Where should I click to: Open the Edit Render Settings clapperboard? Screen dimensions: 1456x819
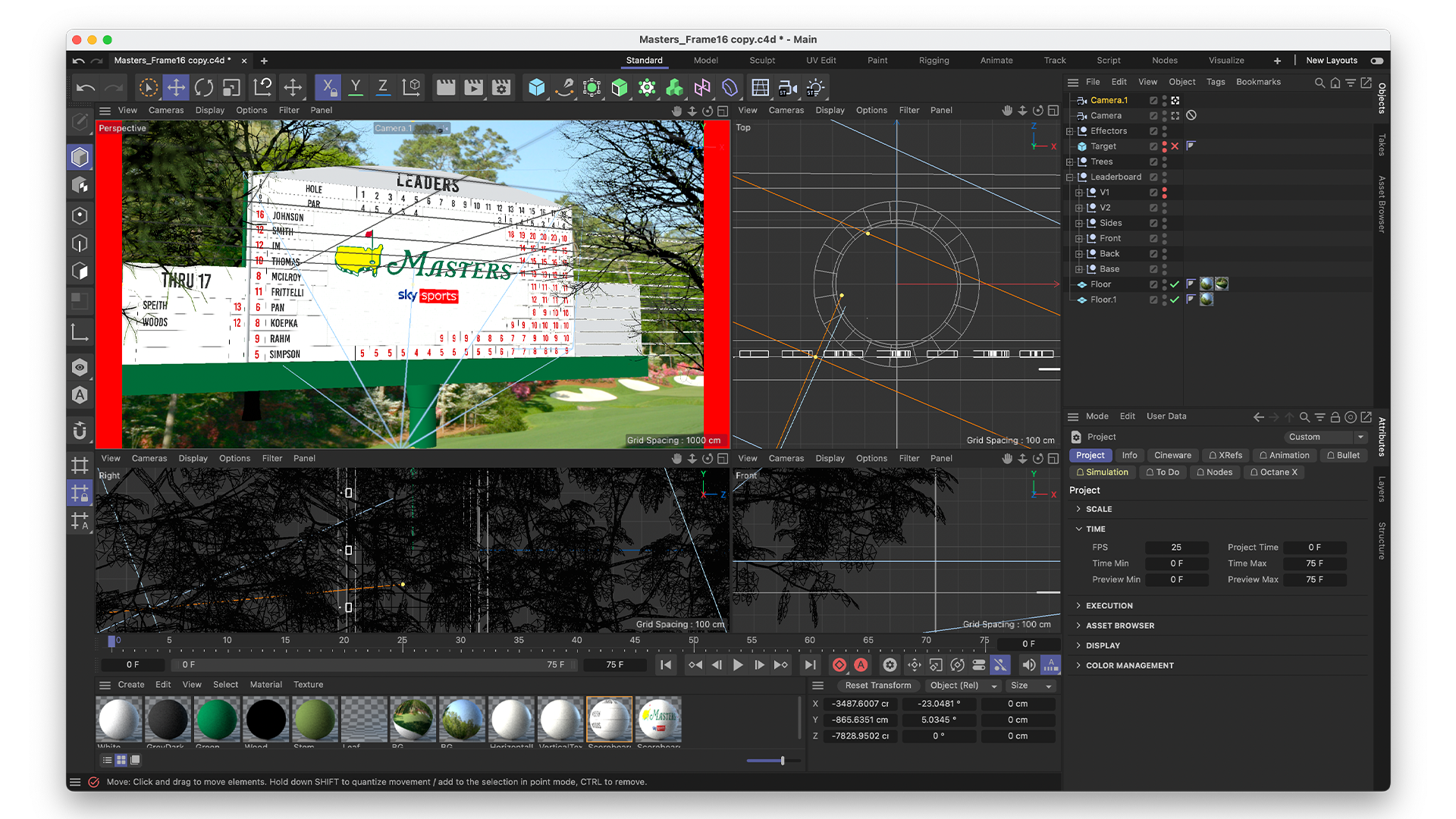point(501,88)
